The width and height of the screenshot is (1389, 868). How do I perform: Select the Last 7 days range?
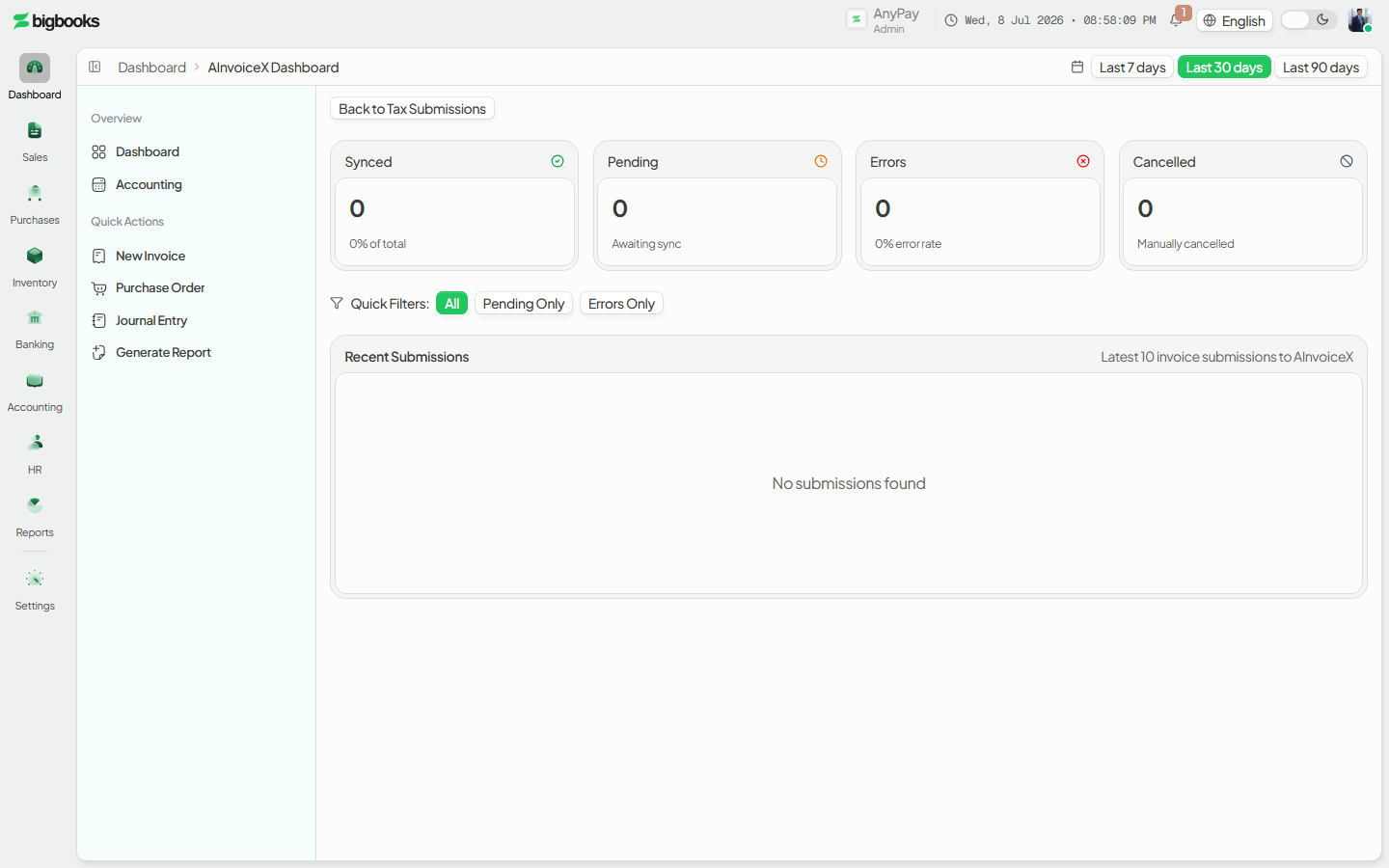[1132, 67]
